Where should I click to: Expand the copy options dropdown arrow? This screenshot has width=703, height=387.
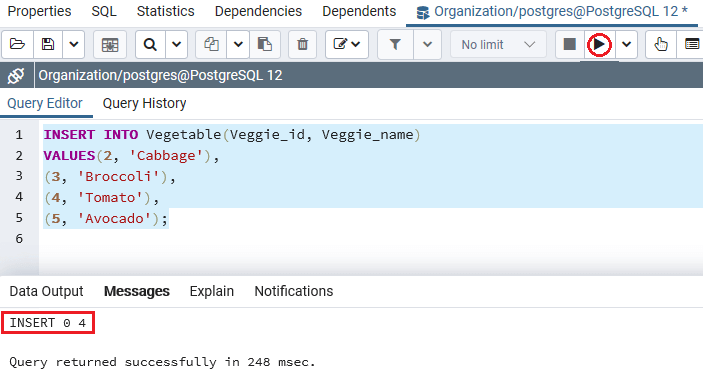238,44
